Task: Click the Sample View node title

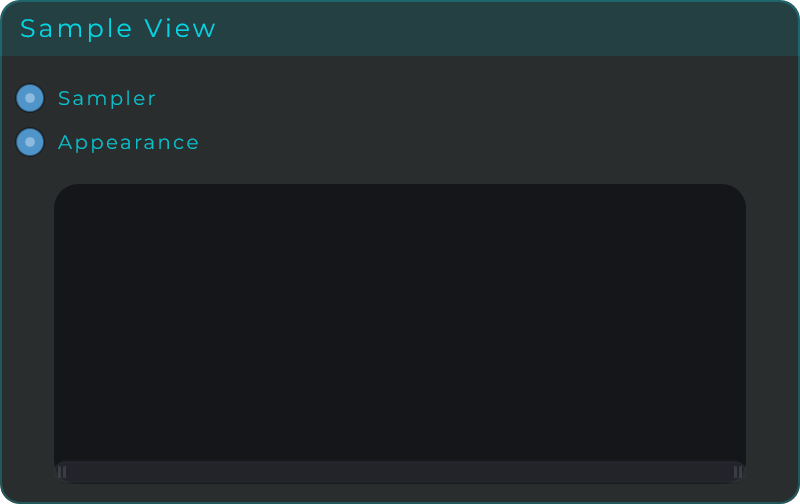Action: pos(118,28)
